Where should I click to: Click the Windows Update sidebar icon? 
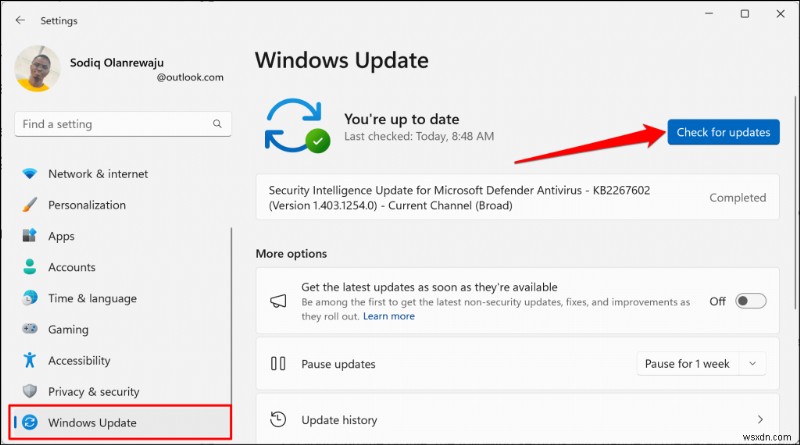30,423
